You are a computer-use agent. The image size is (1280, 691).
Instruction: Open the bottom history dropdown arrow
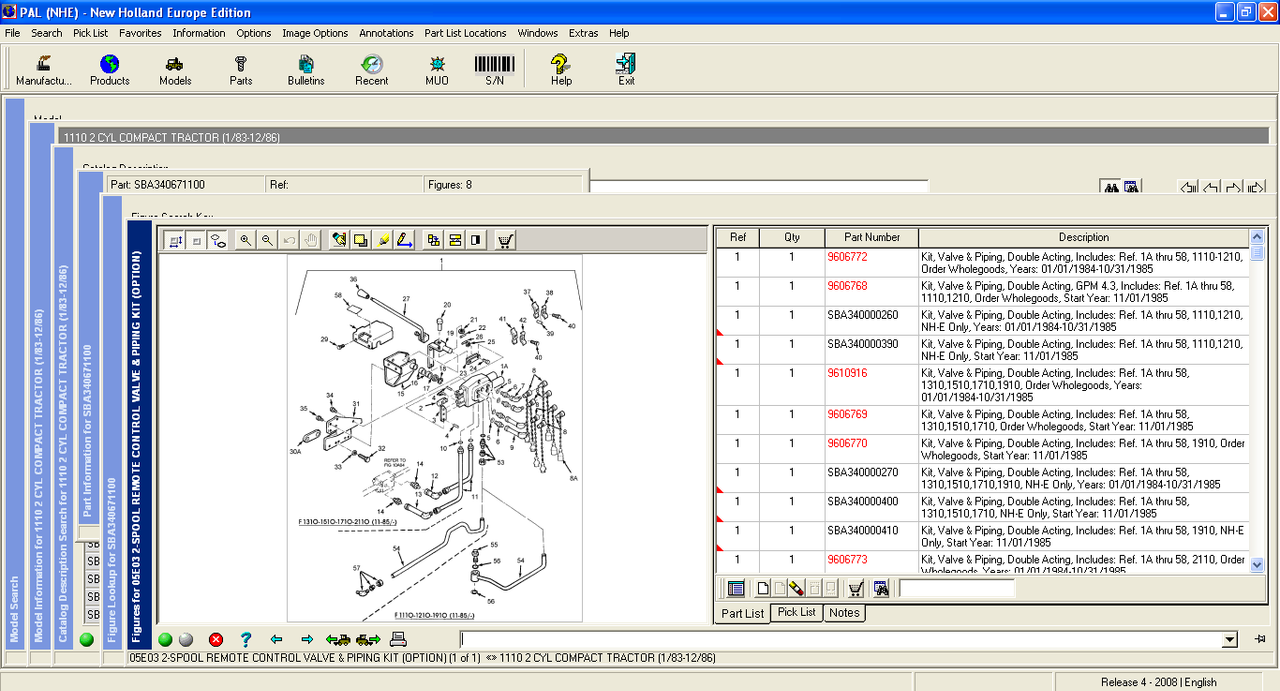click(1229, 640)
